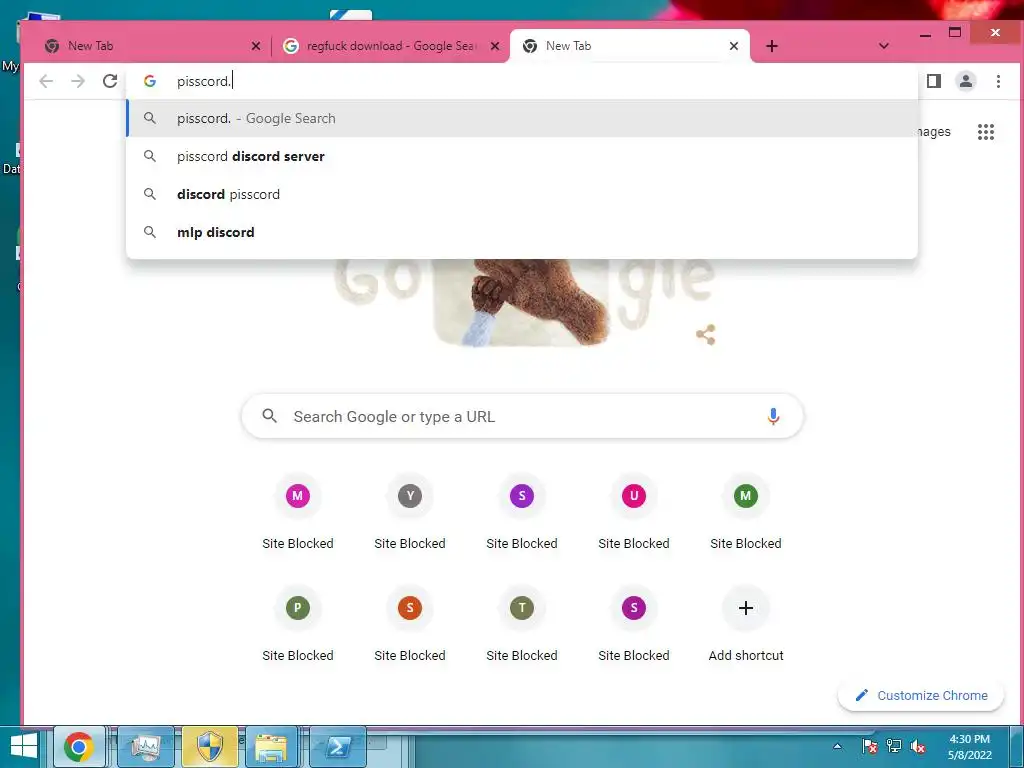Viewport: 1024px width, 768px height.
Task: Click Chrome icon in the taskbar
Action: coord(79,747)
